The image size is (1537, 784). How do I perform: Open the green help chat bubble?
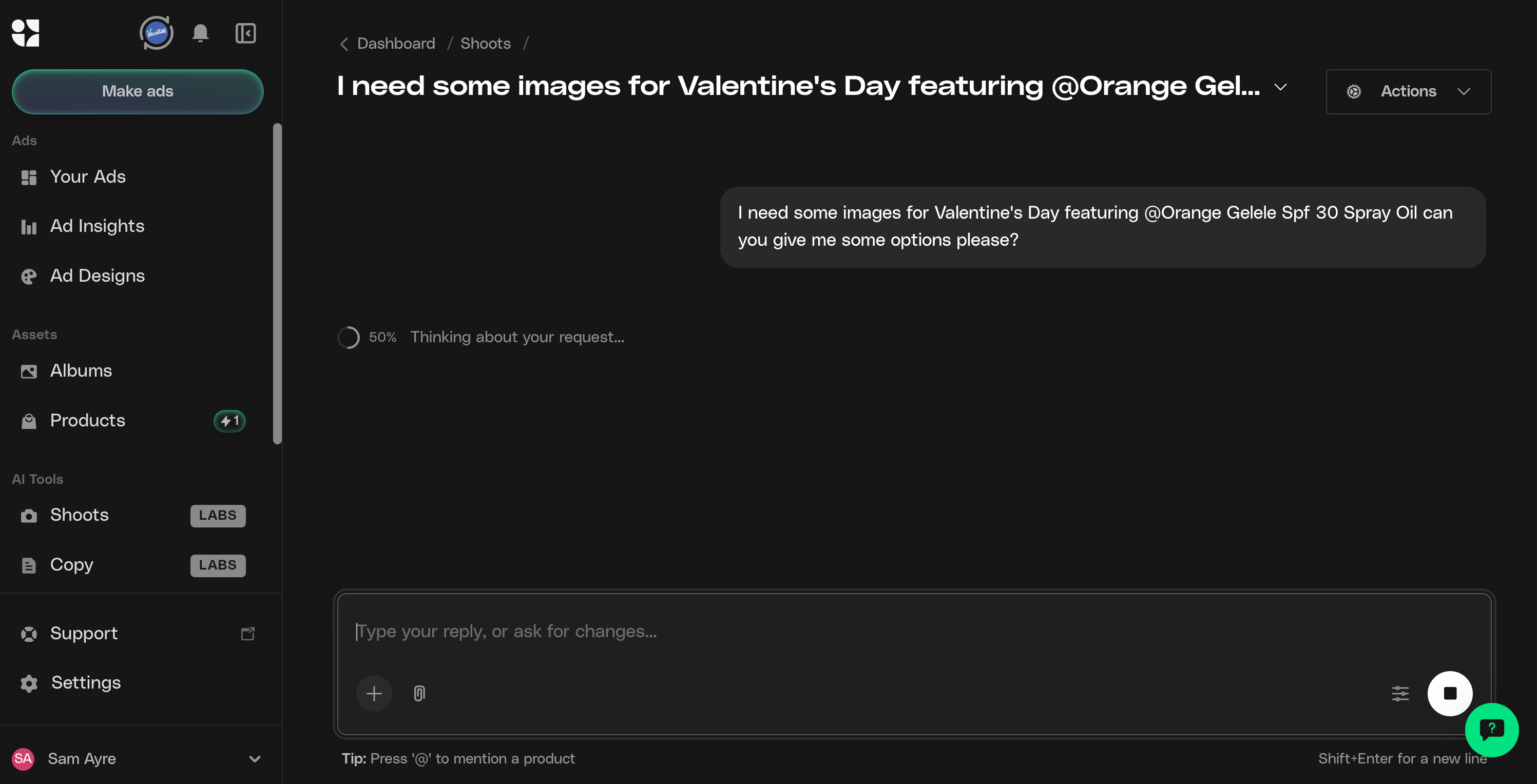coord(1491,729)
